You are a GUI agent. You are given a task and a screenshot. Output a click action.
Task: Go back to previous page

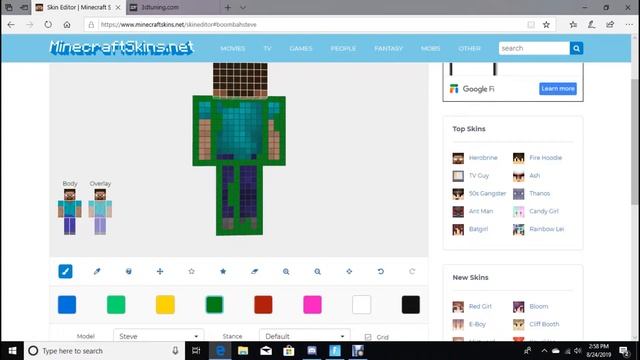click(x=11, y=24)
